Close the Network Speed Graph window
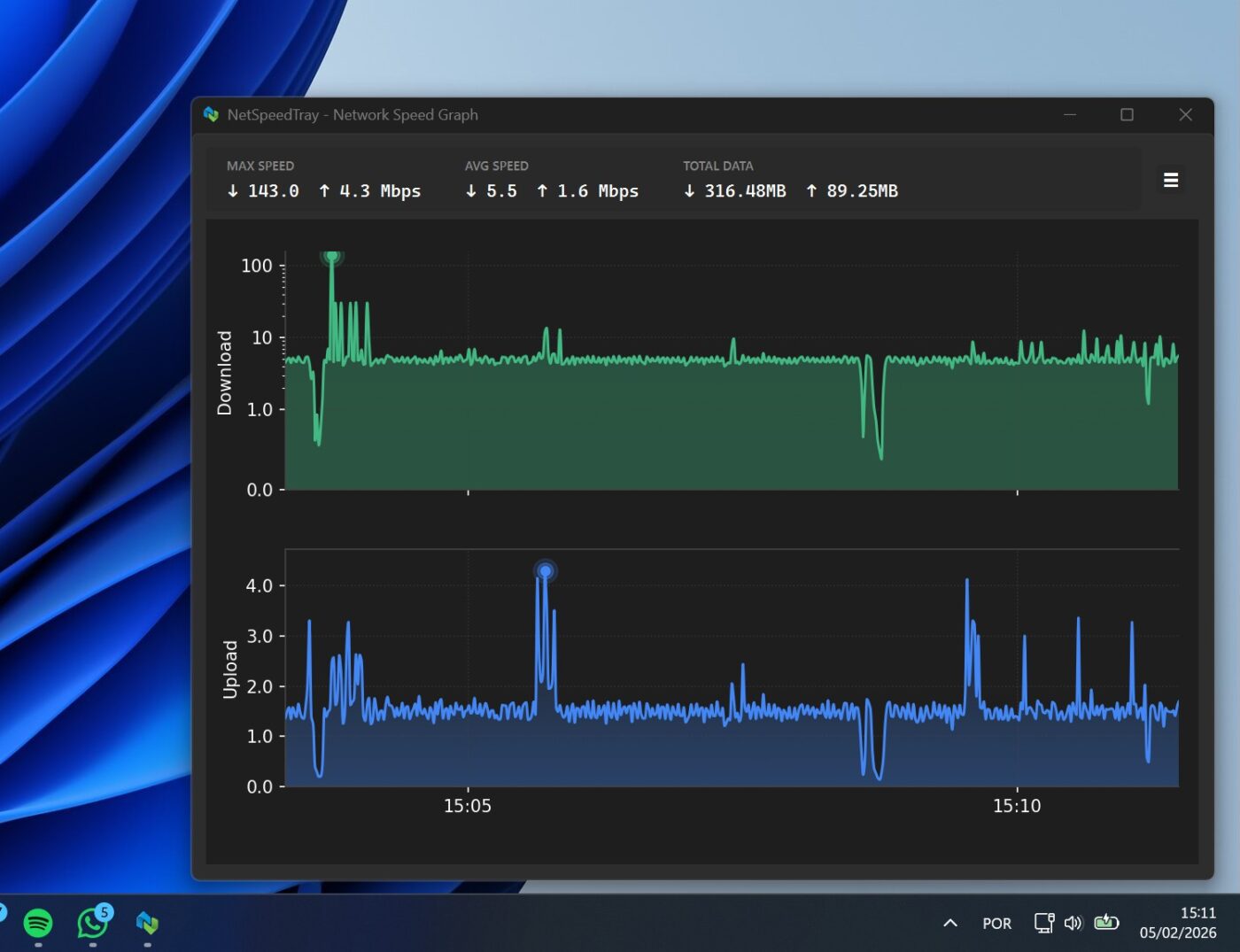This screenshot has width=1240, height=952. coord(1185,114)
